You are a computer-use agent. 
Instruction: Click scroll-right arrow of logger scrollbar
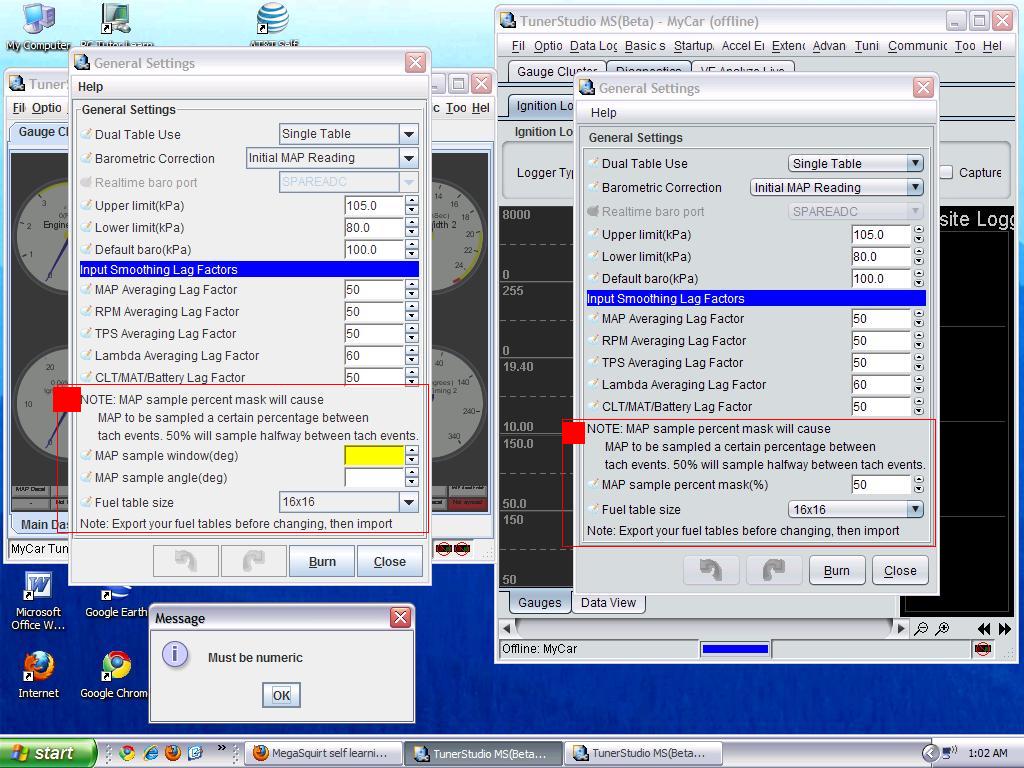901,628
